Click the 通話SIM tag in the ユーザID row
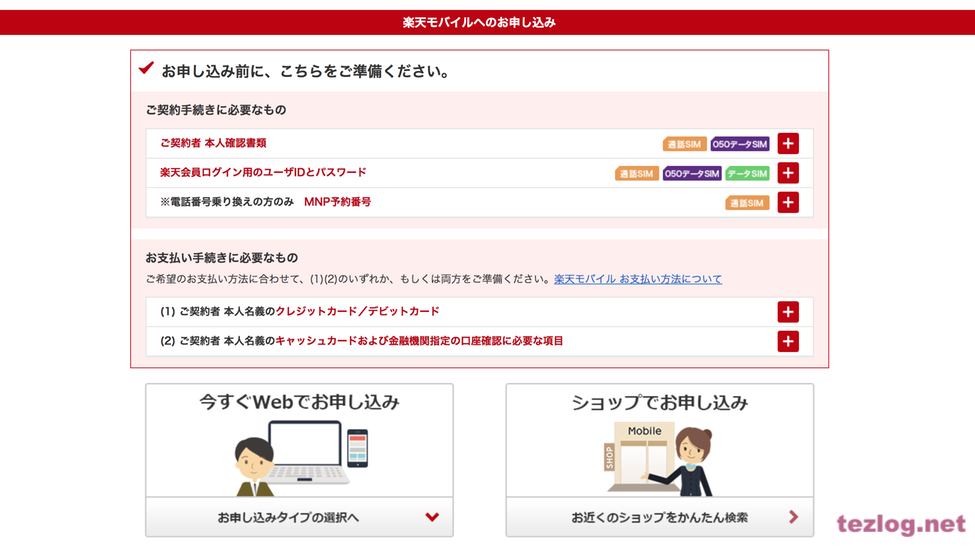The image size is (975, 547). pos(637,173)
